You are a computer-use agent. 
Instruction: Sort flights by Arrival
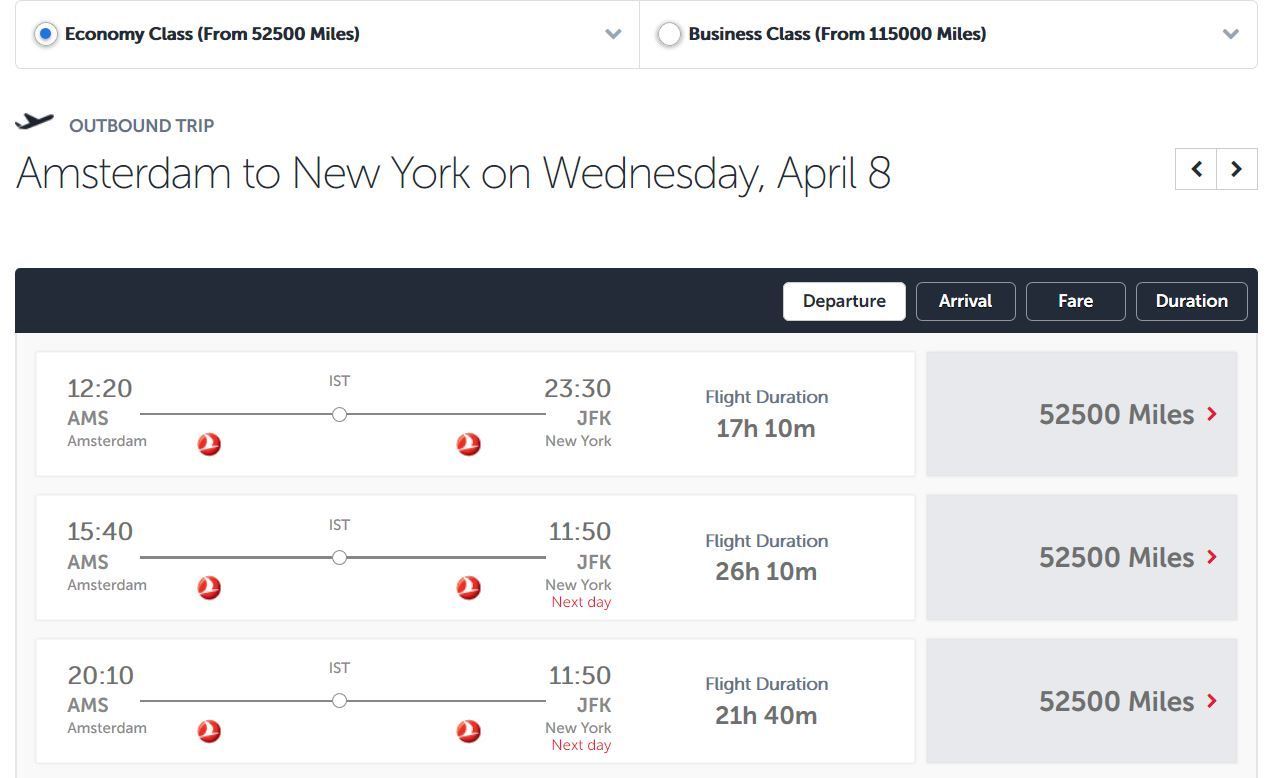(x=965, y=301)
